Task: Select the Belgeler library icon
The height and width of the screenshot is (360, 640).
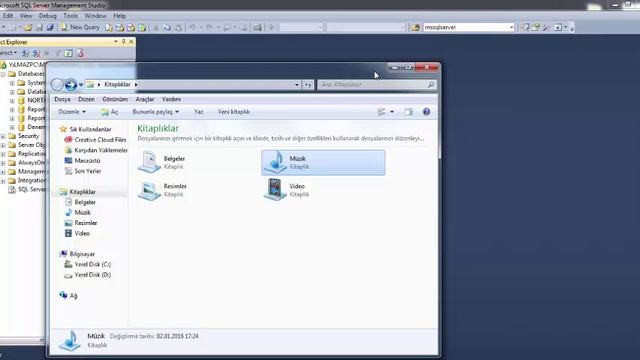Action: [x=149, y=162]
